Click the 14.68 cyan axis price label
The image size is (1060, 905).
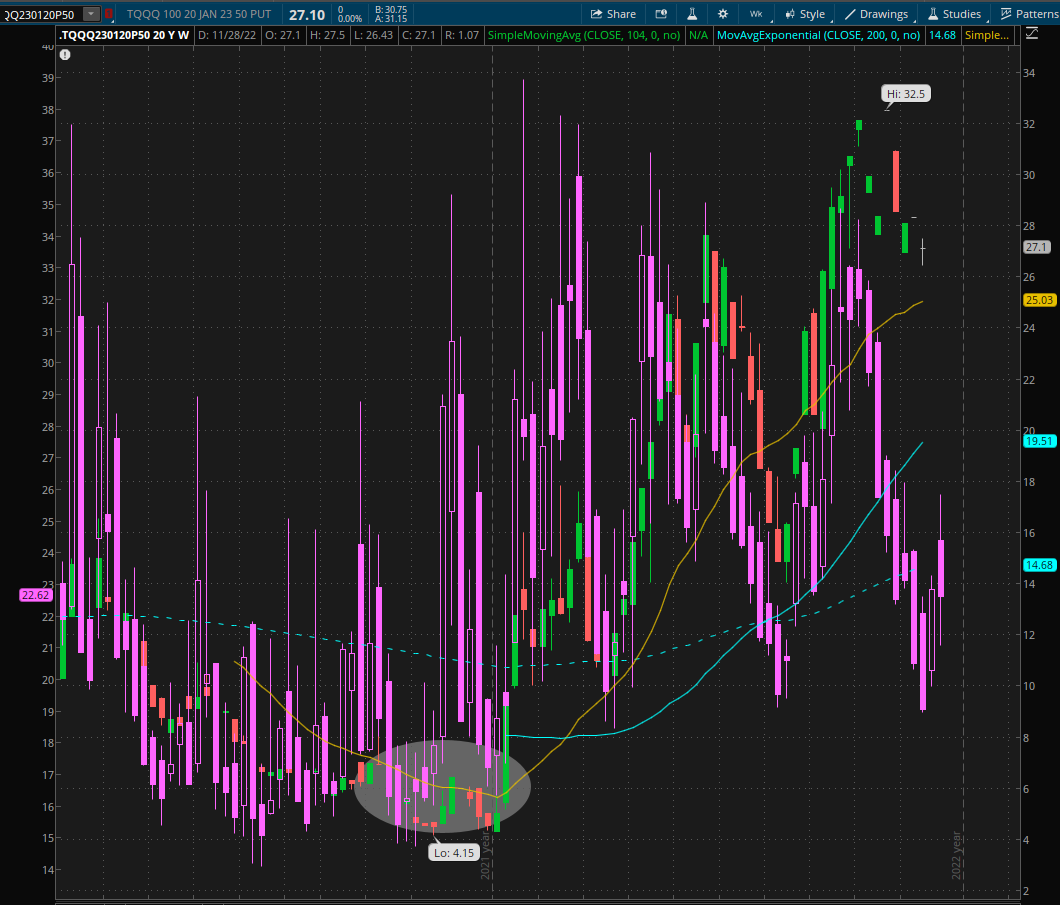point(1038,565)
